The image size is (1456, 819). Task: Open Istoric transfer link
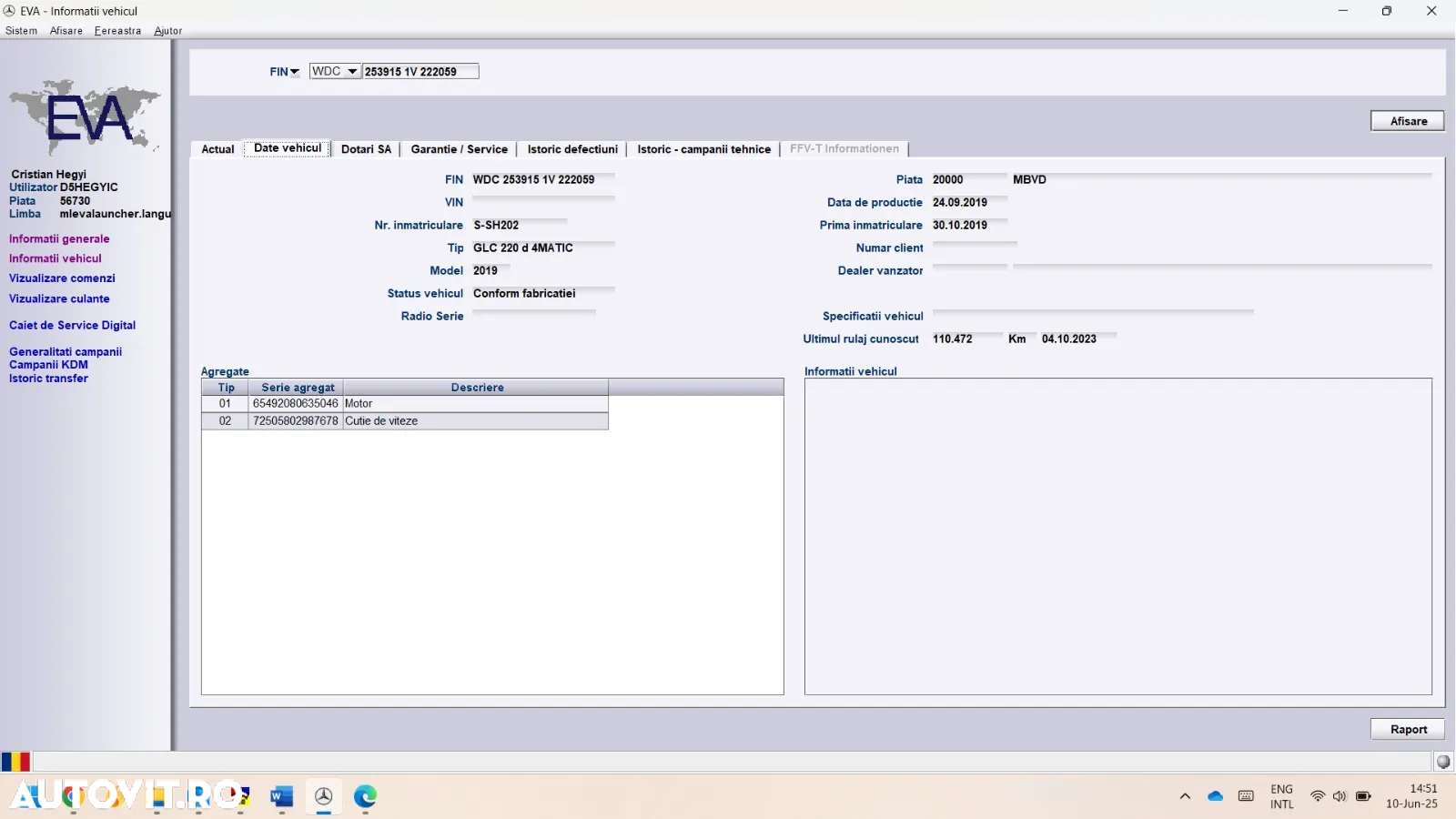point(48,379)
